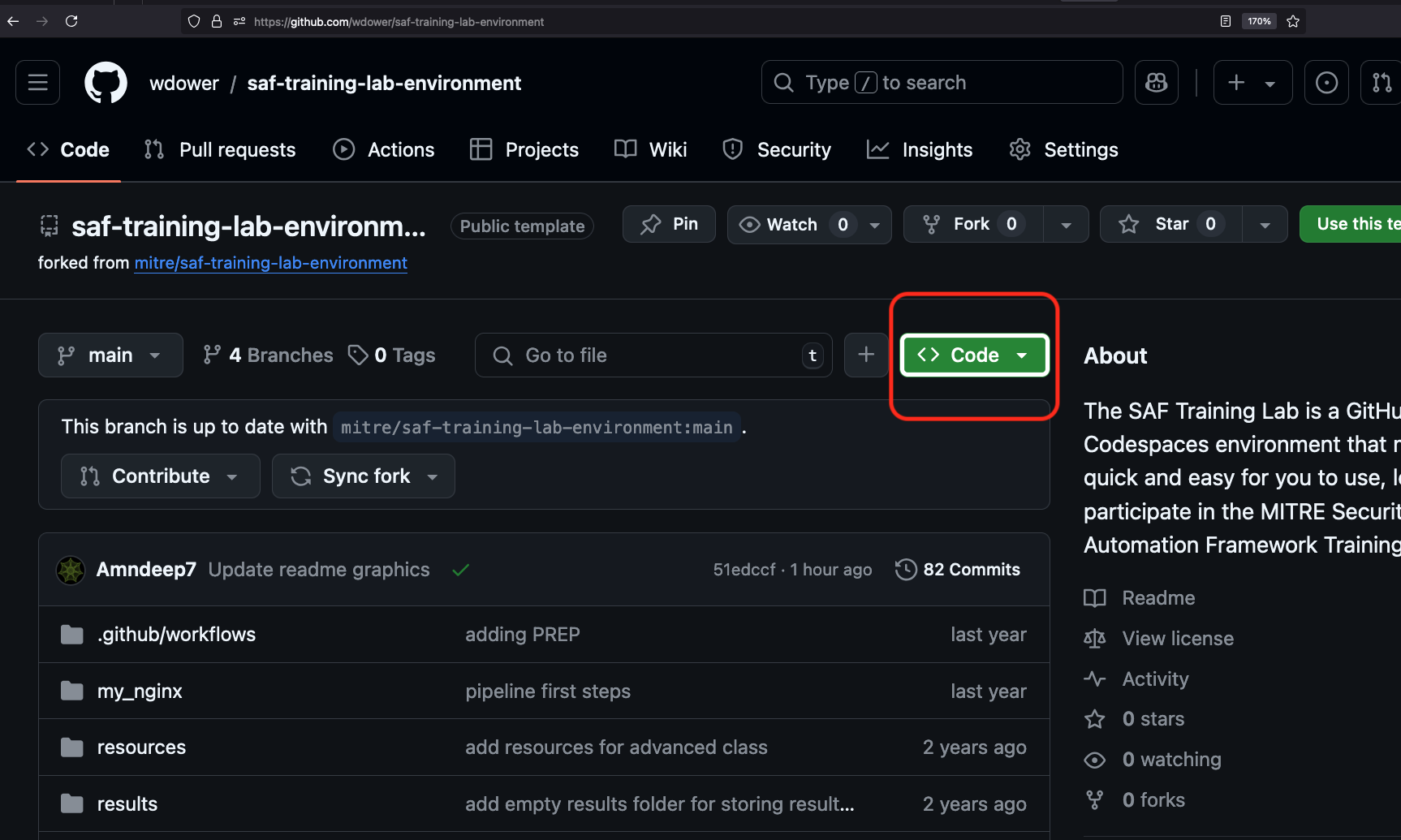Click the GitHub Octocat logo
Image resolution: width=1401 pixels, height=840 pixels.
[106, 83]
